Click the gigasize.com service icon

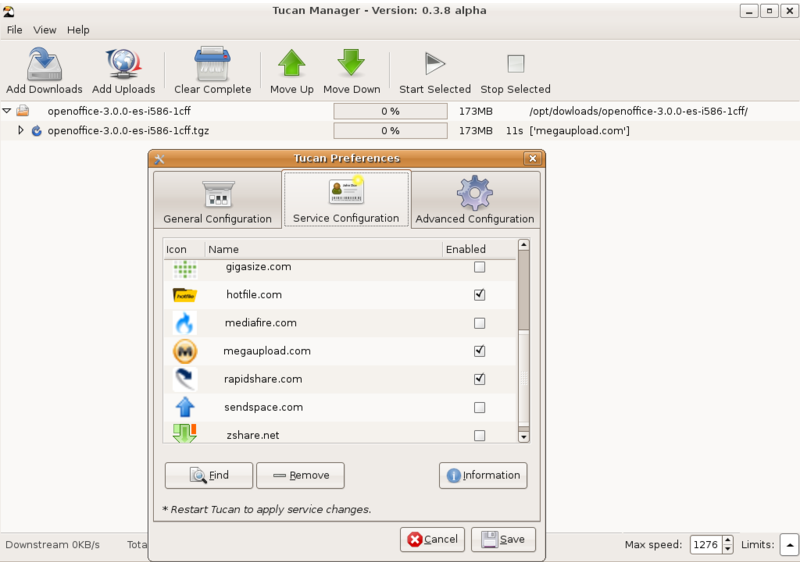point(185,268)
